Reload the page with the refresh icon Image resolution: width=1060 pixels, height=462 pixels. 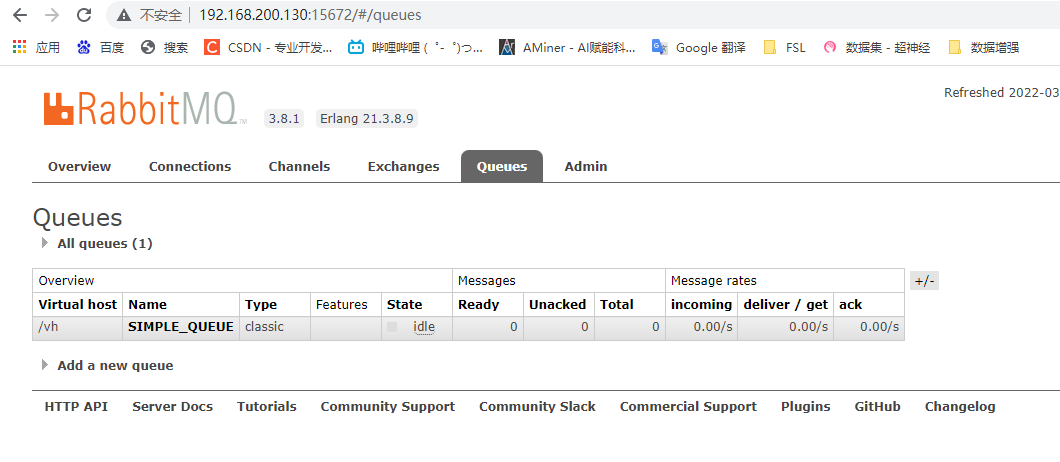coord(84,15)
